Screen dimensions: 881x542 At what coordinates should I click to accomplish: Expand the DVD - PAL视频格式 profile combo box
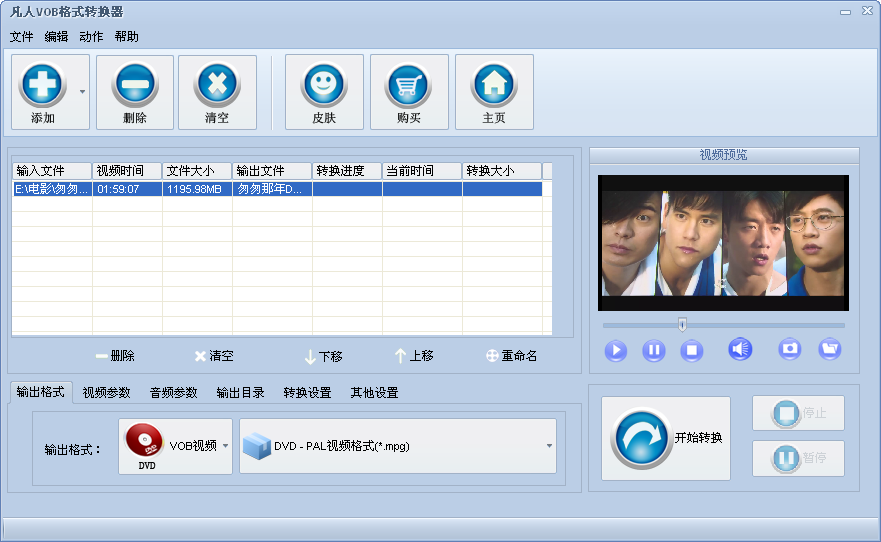[x=549, y=446]
